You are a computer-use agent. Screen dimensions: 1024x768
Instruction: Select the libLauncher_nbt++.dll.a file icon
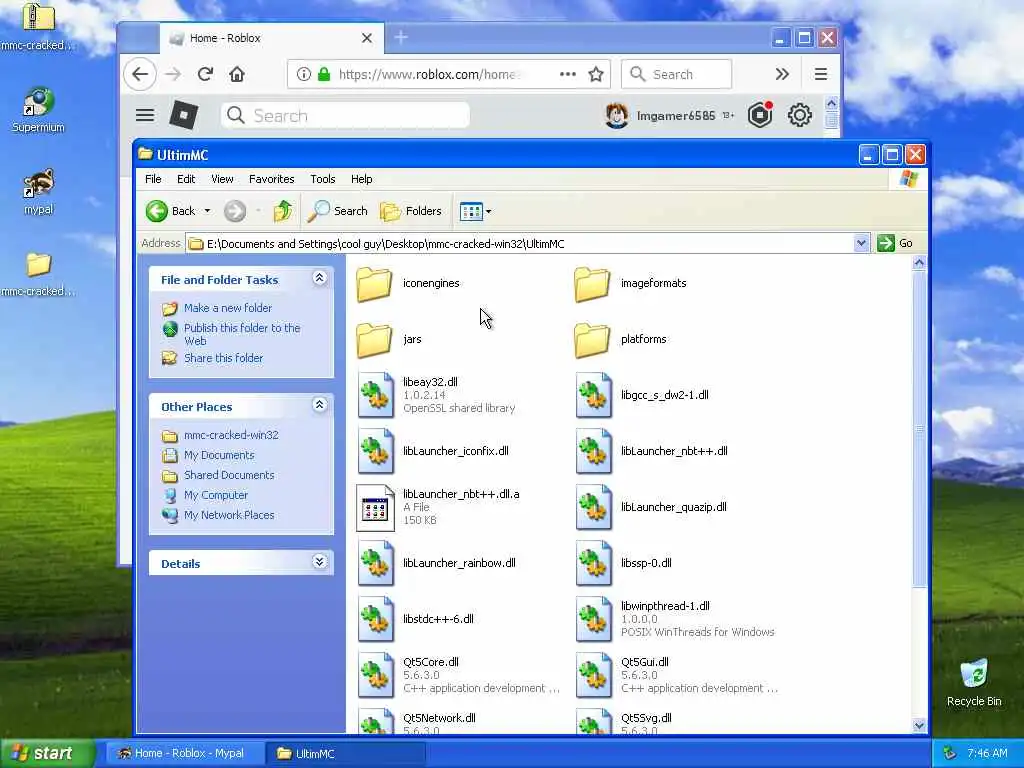coord(376,507)
